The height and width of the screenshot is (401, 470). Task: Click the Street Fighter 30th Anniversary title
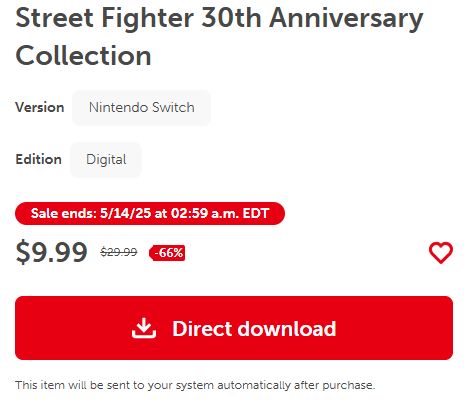point(219,18)
